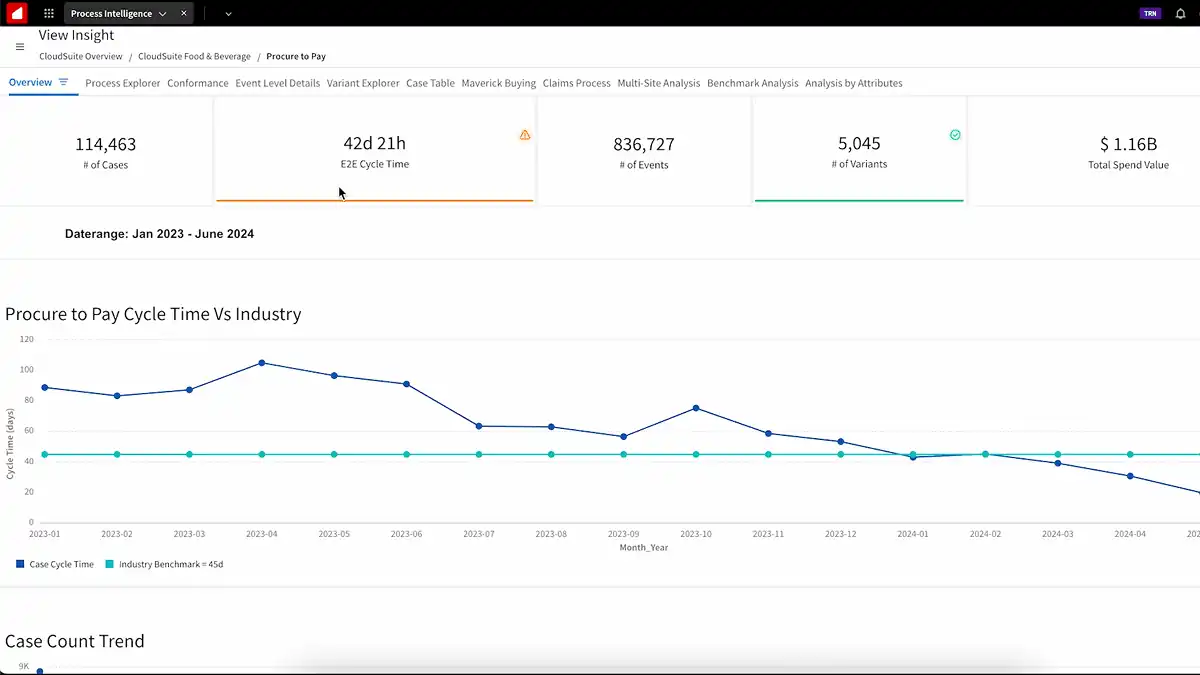Click the warning icon on E2E Cycle Time card
Screen dimensions: 1200x675
click(x=525, y=134)
